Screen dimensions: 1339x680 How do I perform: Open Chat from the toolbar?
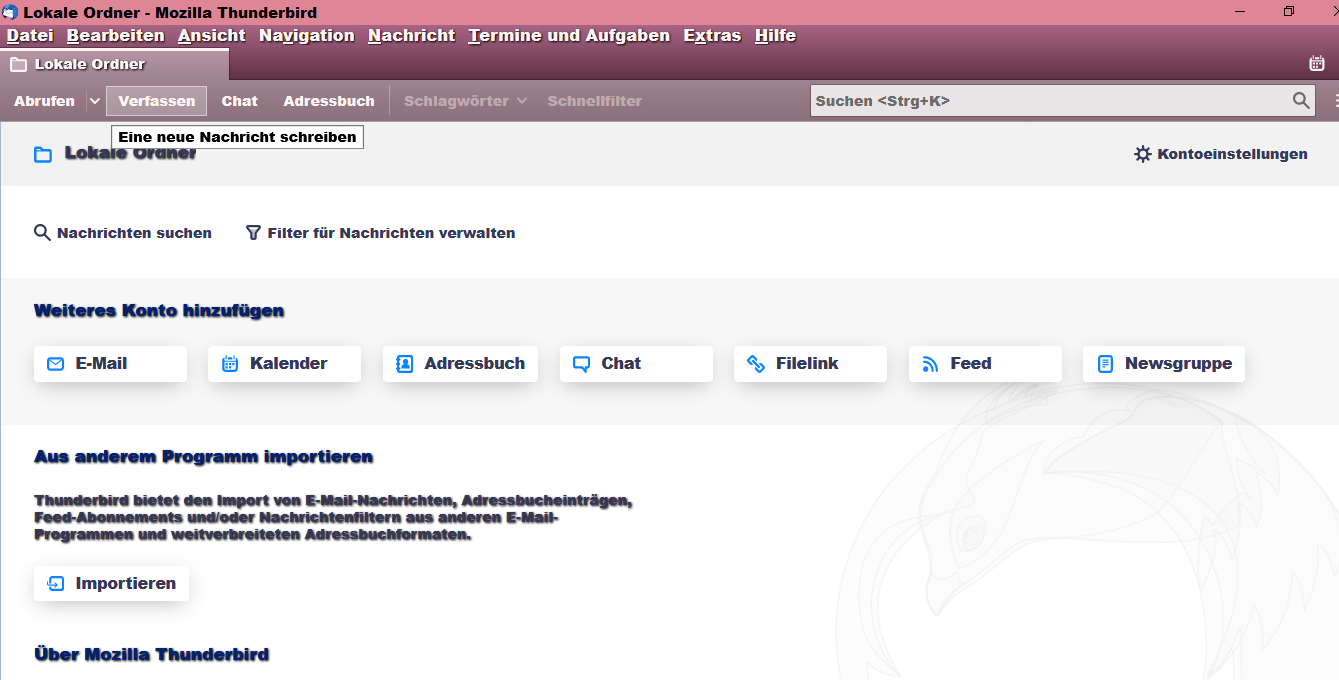click(240, 101)
